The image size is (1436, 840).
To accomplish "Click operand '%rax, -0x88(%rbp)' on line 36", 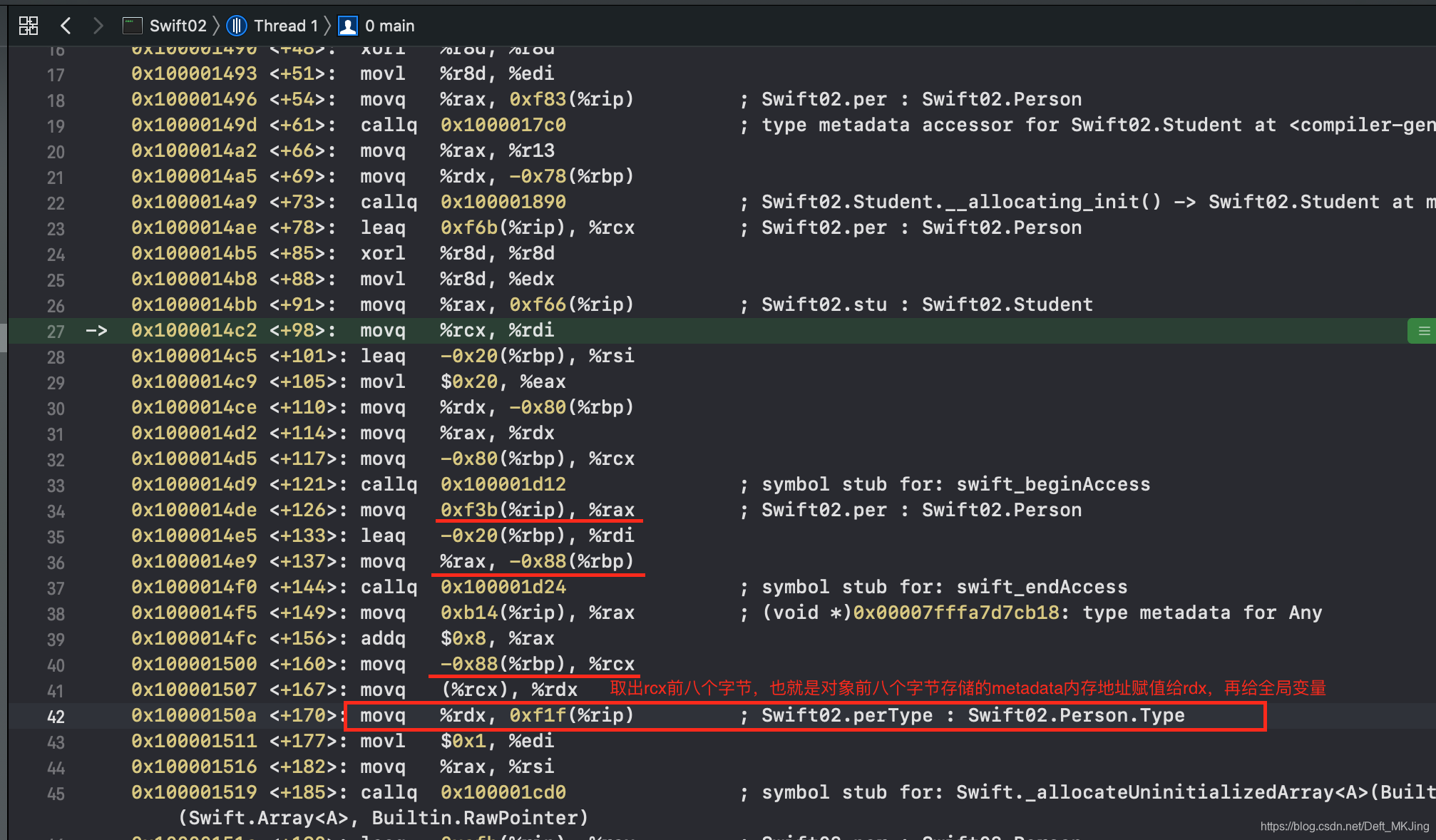I will (537, 561).
